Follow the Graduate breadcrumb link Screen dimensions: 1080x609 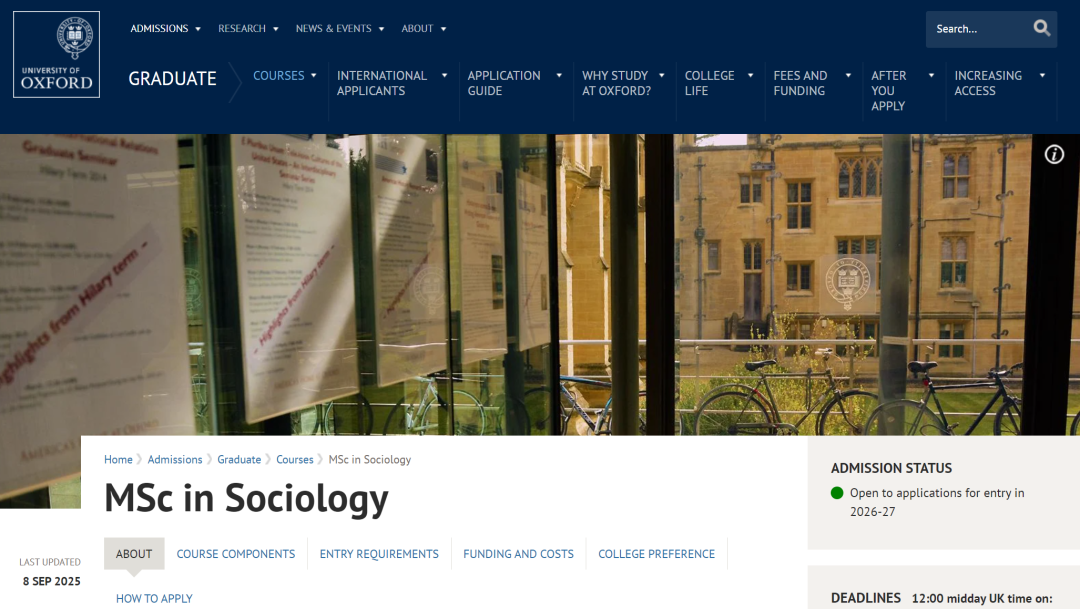(x=239, y=460)
